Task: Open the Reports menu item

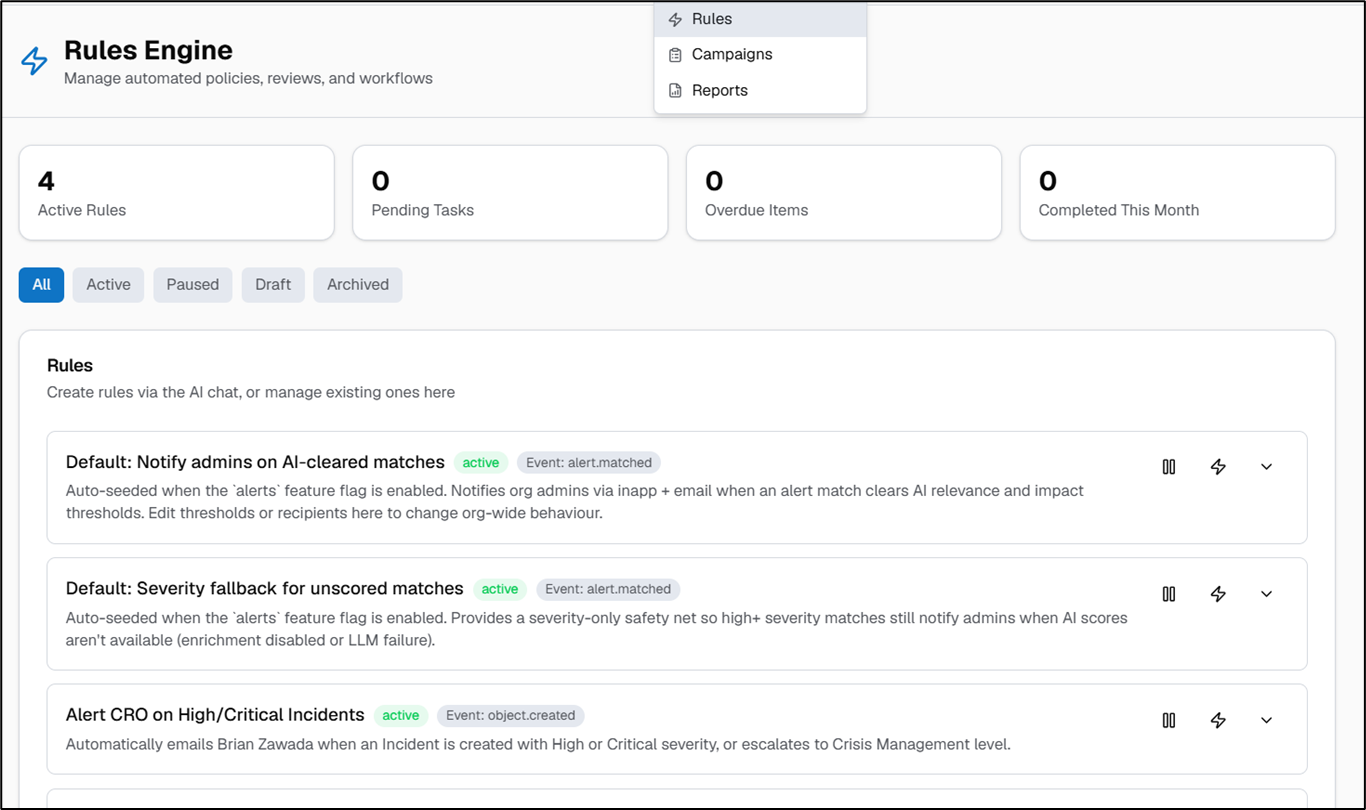Action: pyautogui.click(x=760, y=91)
